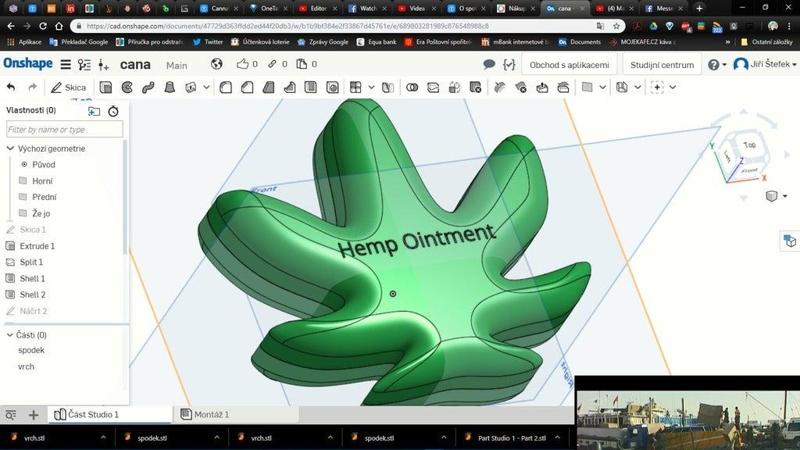Viewport: 800px width, 450px height.
Task: Select the Transform tool
Action: tap(454, 87)
